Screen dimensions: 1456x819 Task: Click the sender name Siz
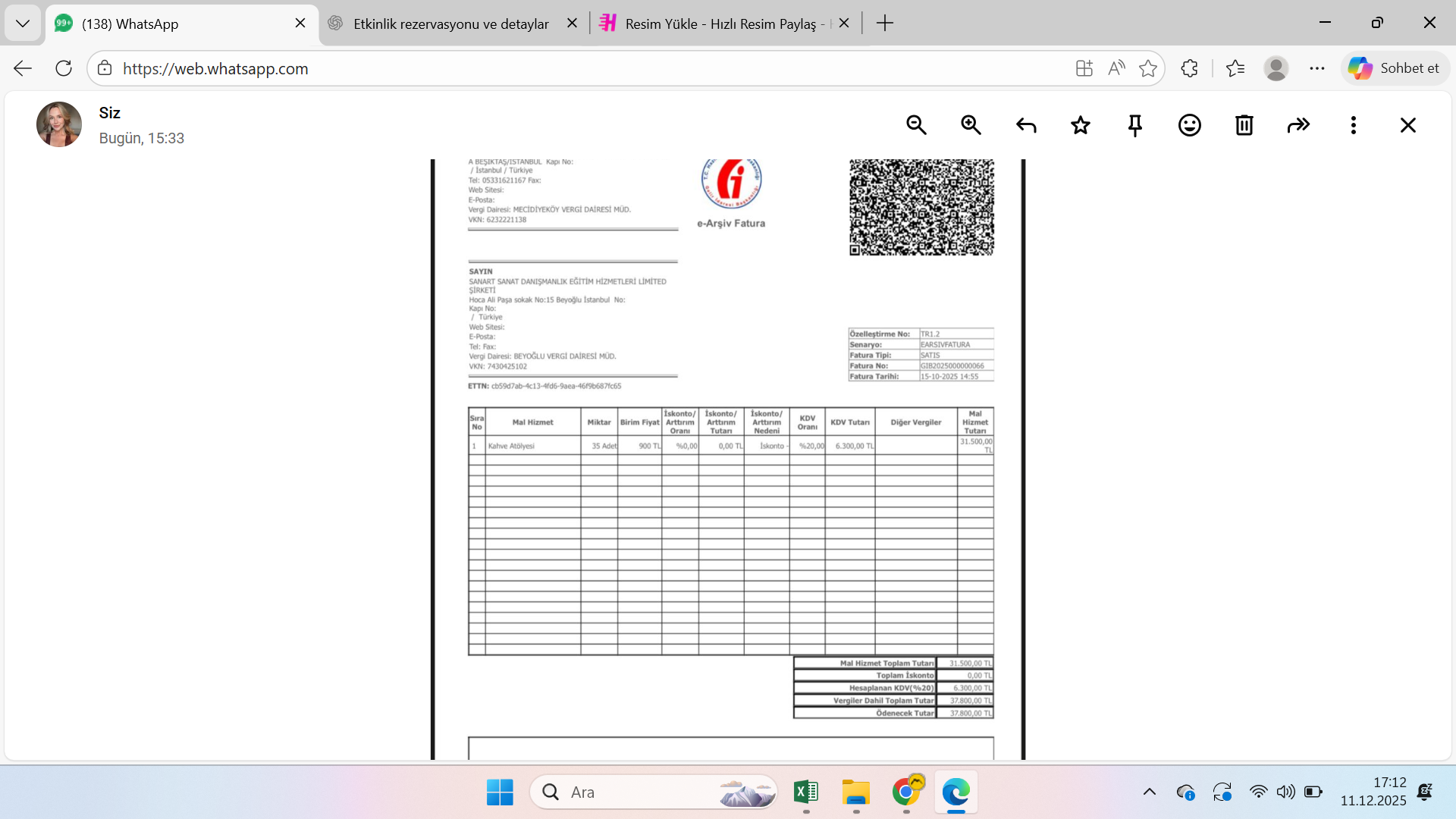tap(110, 113)
